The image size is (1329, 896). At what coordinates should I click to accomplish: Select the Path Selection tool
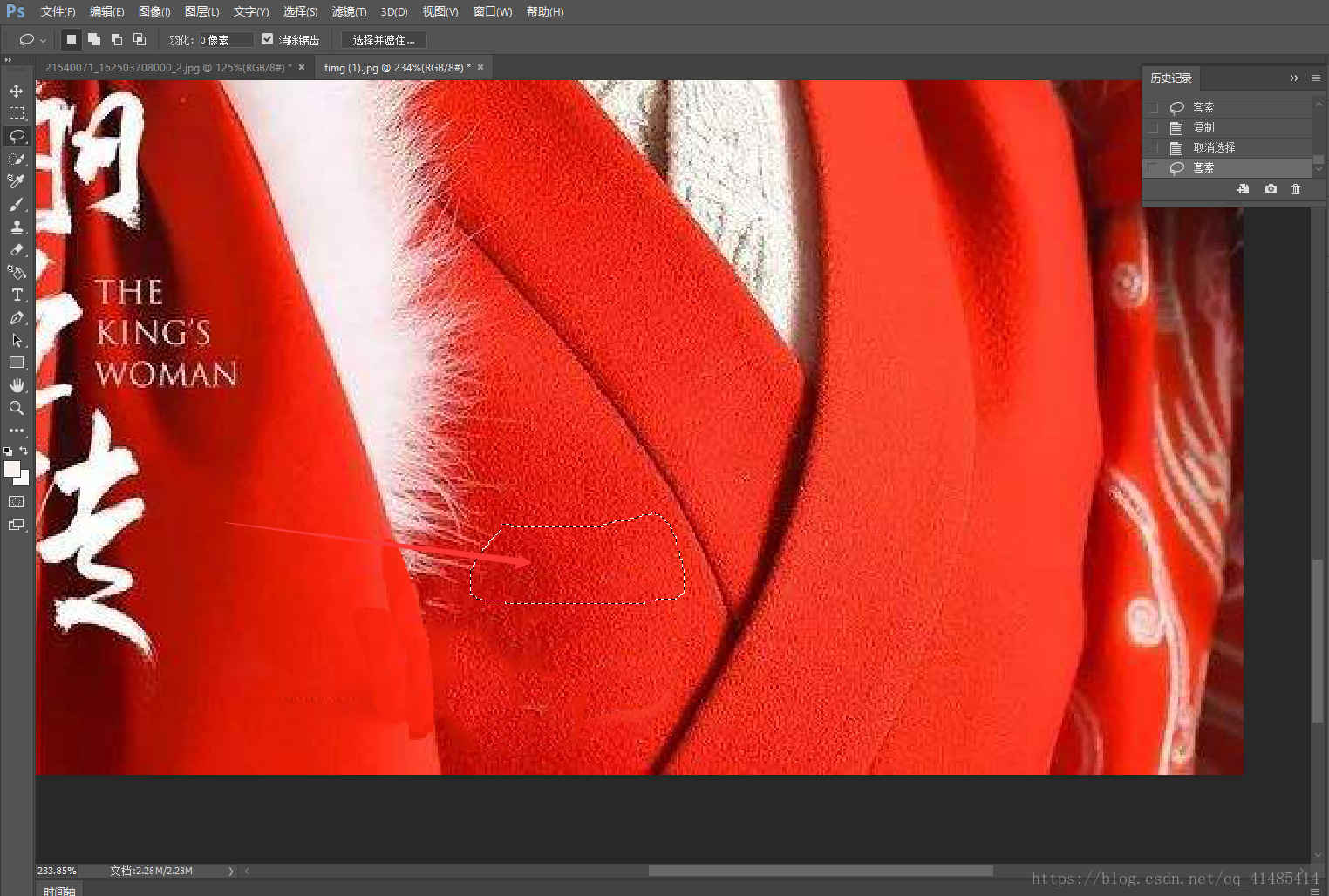[17, 340]
